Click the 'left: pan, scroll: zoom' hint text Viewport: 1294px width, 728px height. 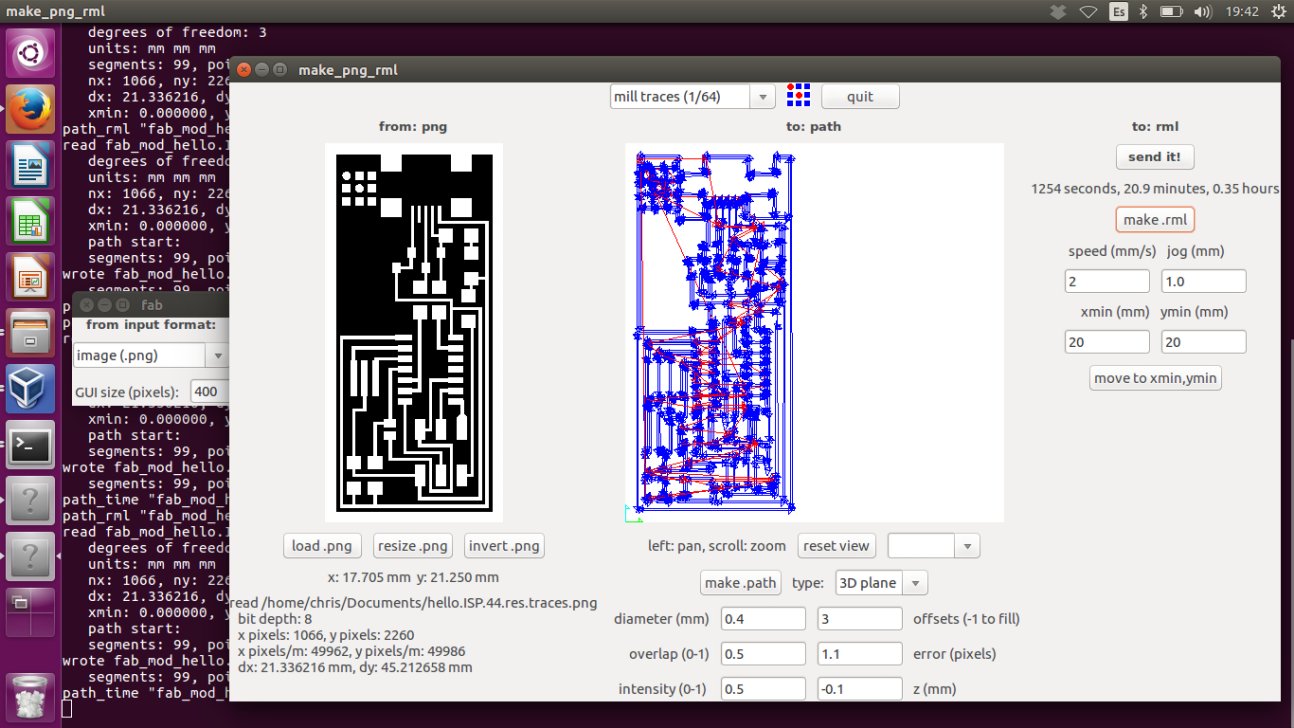716,546
